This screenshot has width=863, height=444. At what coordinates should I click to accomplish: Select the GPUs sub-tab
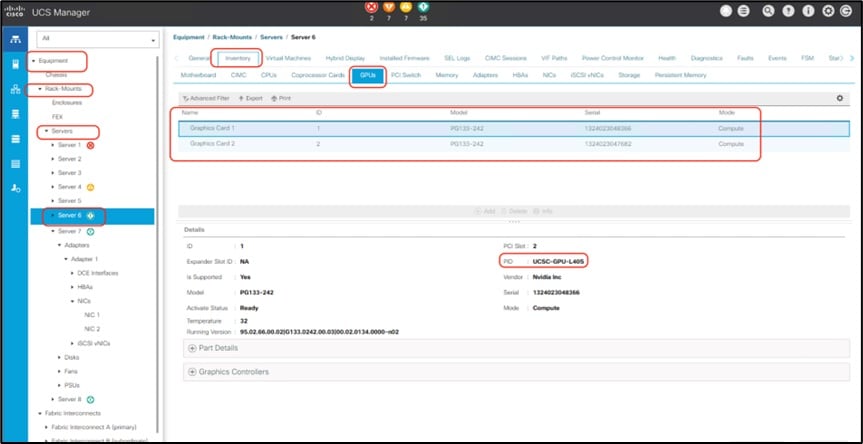368,75
